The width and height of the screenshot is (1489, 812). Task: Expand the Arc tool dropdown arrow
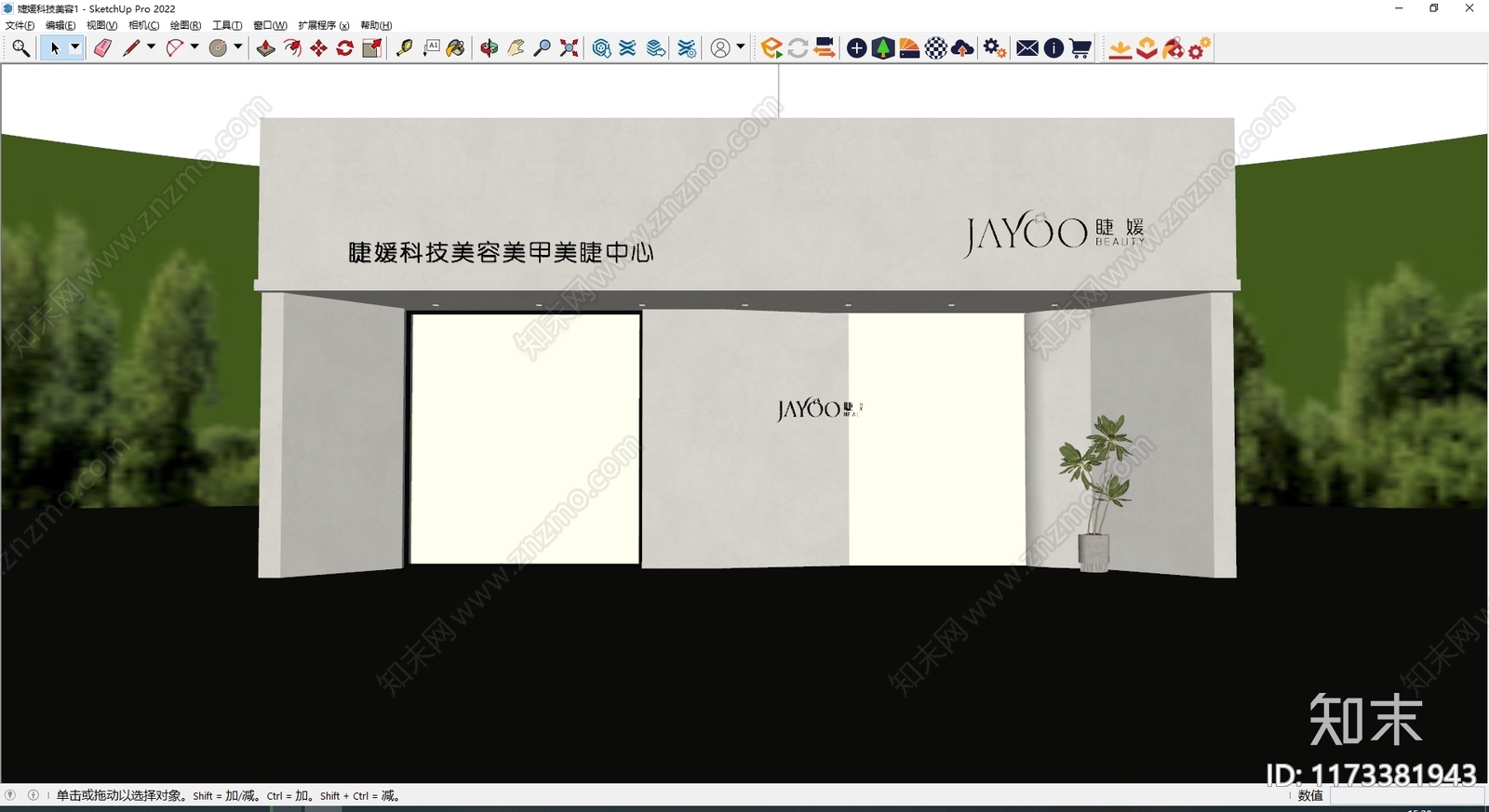tap(195, 47)
